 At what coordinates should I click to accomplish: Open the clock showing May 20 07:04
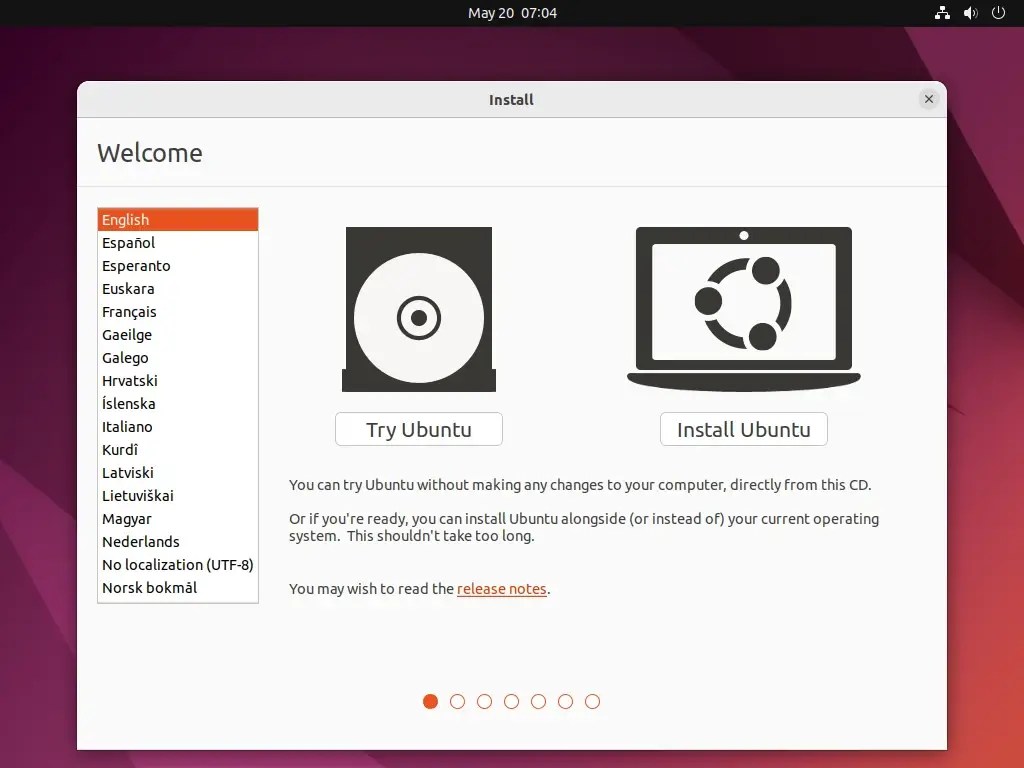512,13
